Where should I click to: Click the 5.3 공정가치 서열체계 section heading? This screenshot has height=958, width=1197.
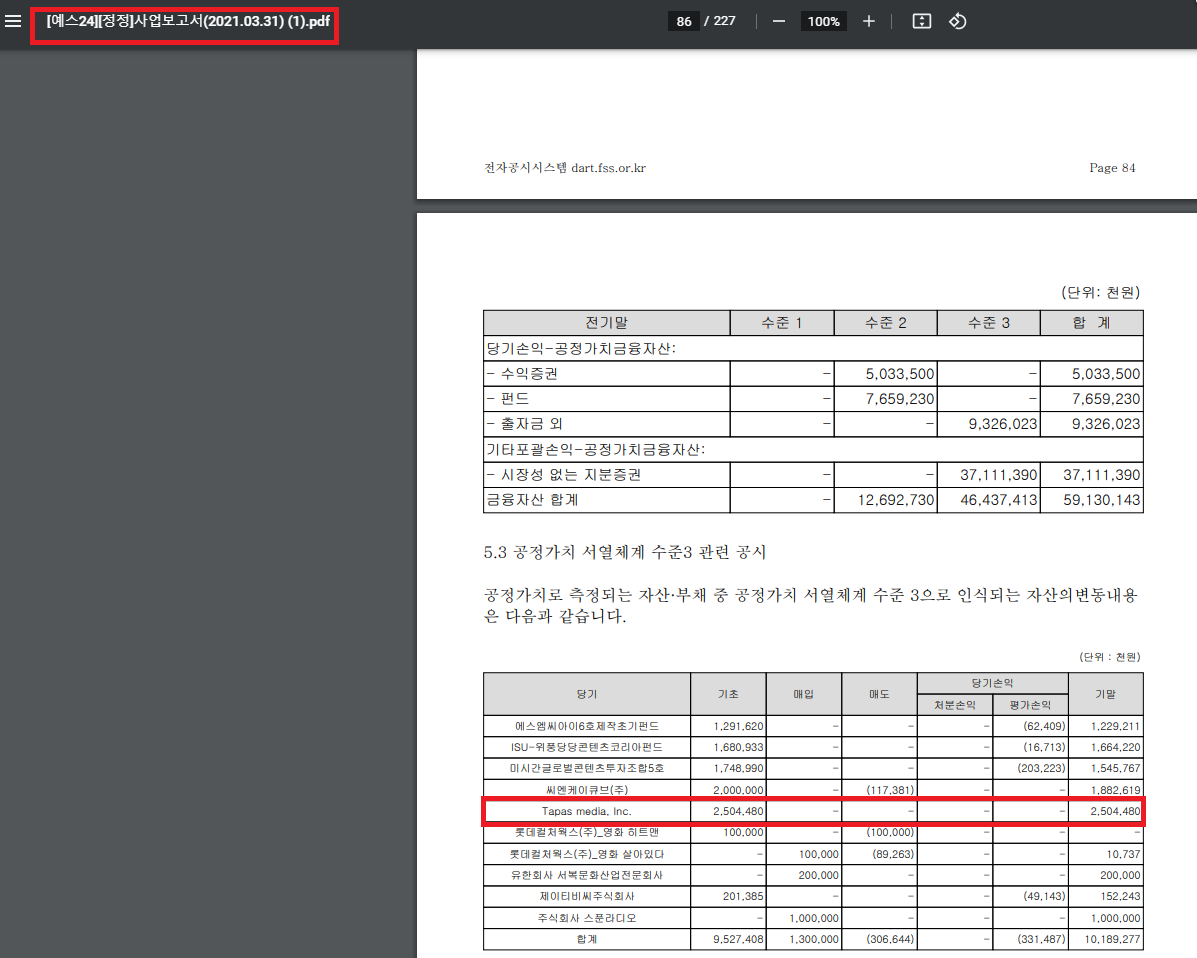tap(625, 552)
